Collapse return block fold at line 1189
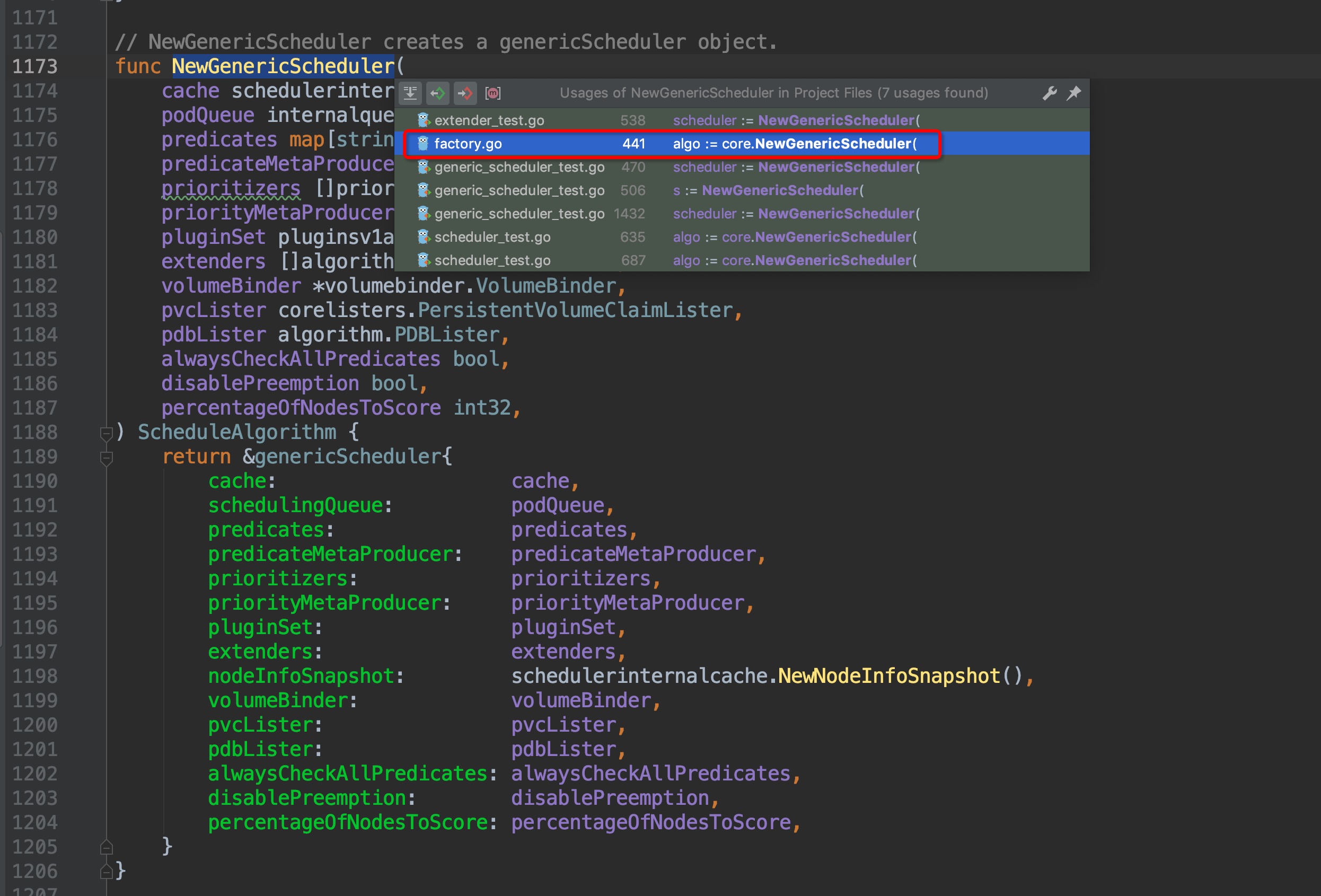 [107, 458]
